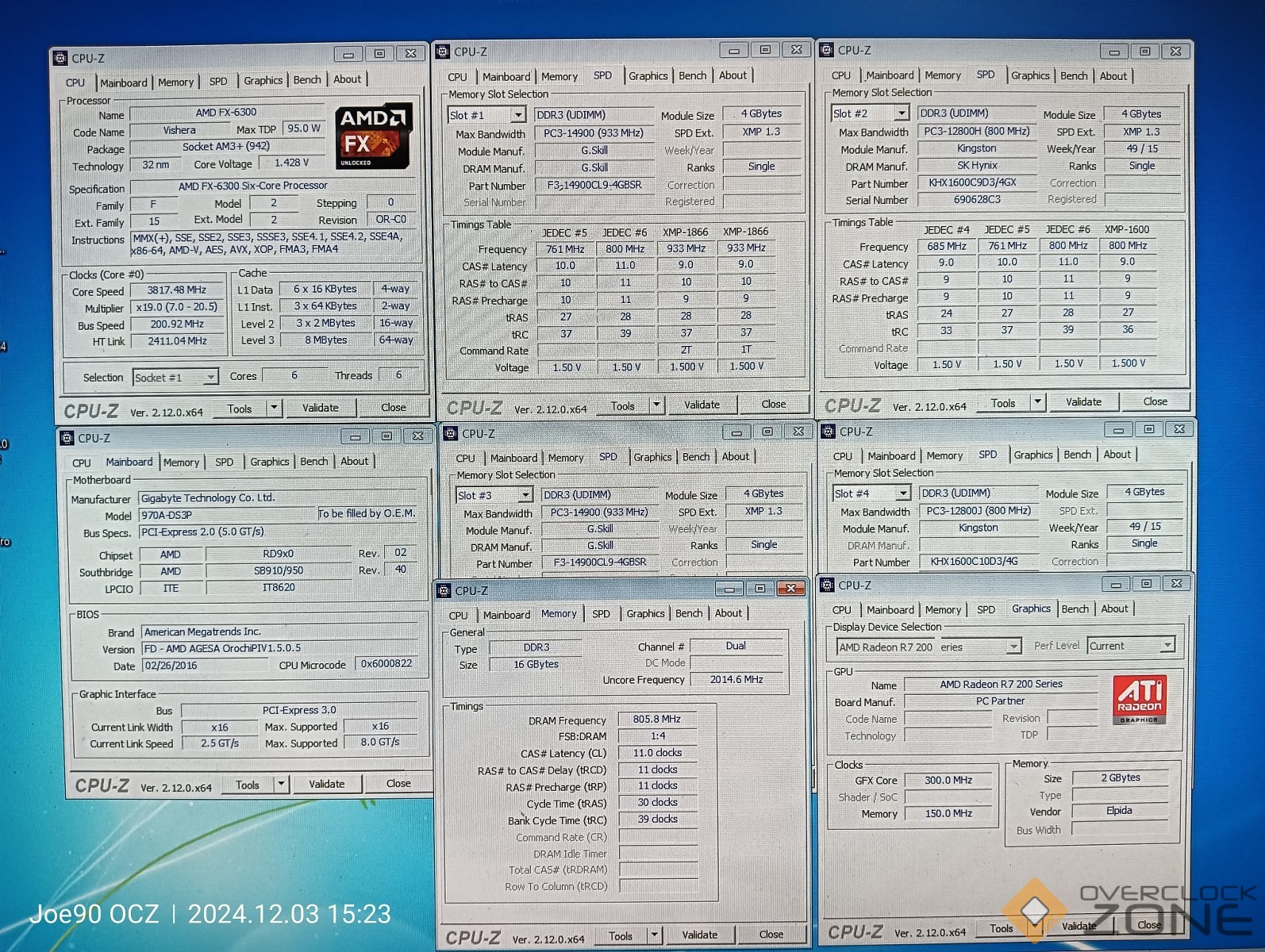This screenshot has width=1265, height=952.
Task: Click CPU-Z title icon in AMD FX-6300 window
Action: point(60,58)
